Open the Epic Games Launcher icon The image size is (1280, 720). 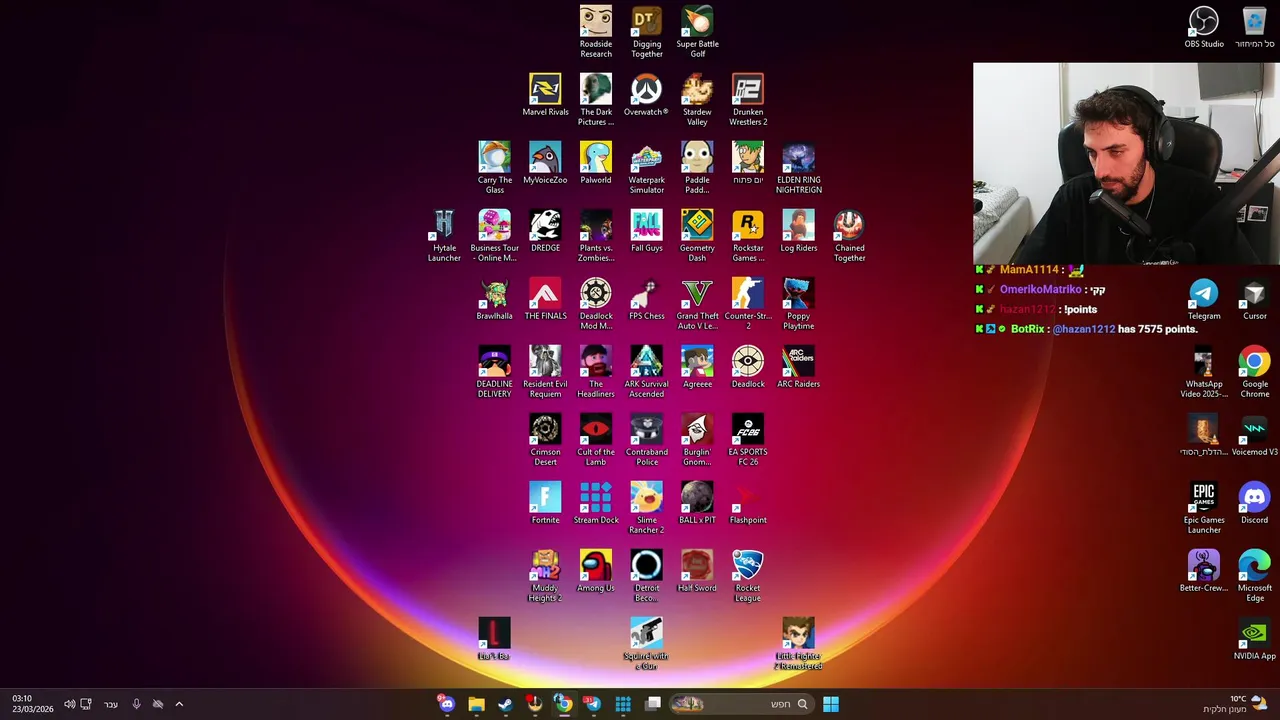click(x=1204, y=508)
